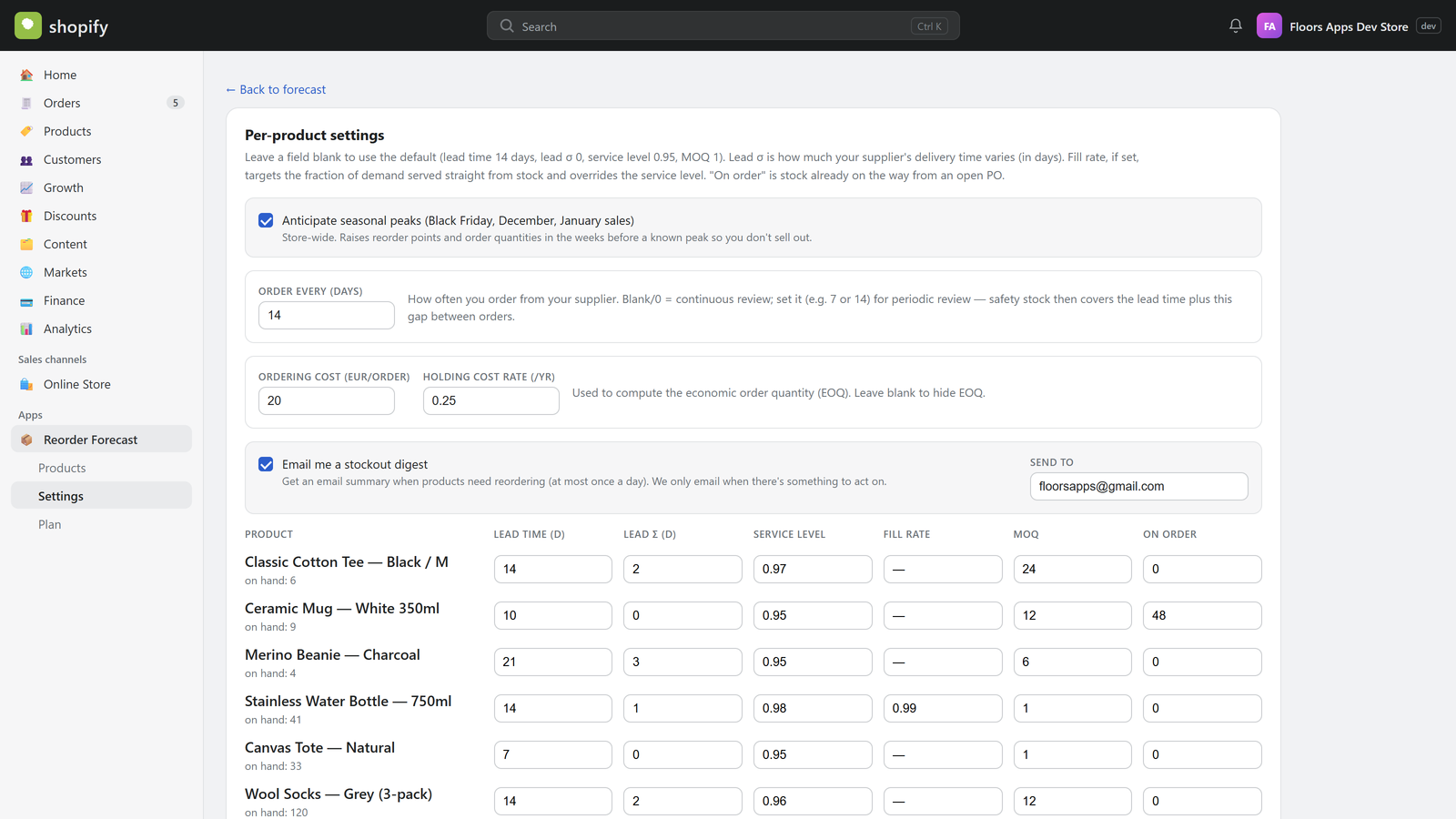Open Orders in the sidebar
Image resolution: width=1456 pixels, height=819 pixels.
click(x=101, y=103)
